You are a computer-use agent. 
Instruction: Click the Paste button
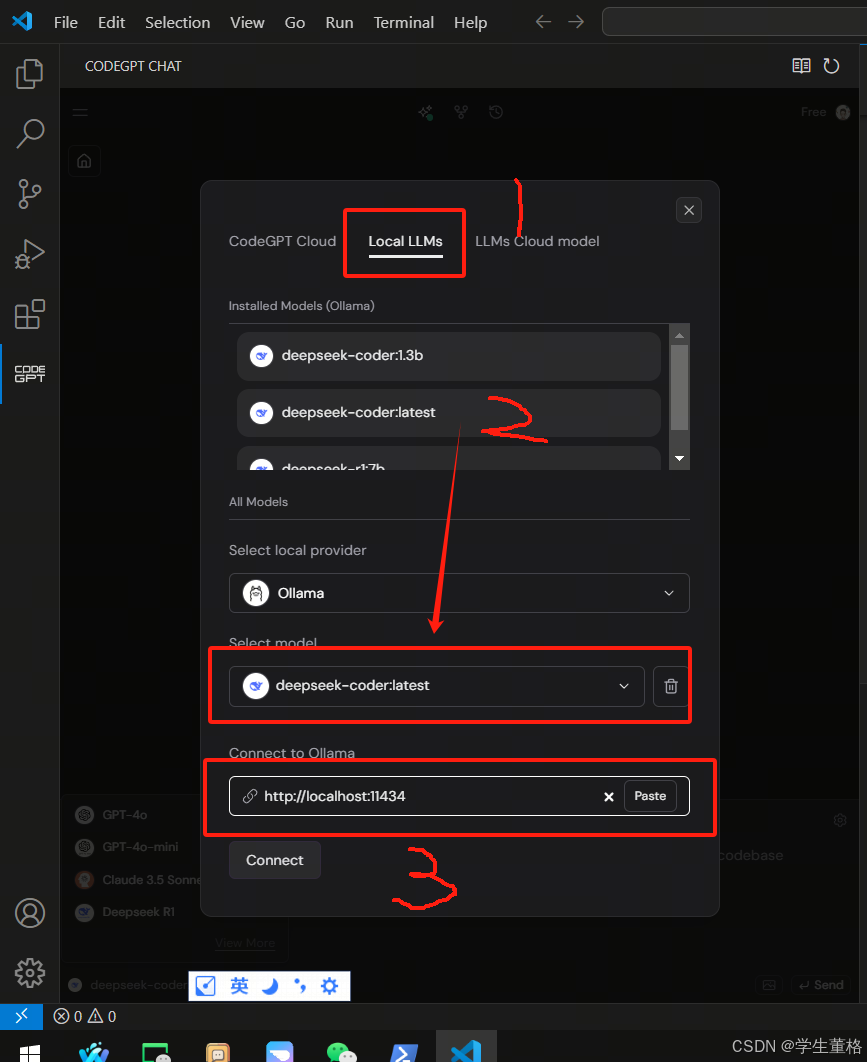[650, 796]
